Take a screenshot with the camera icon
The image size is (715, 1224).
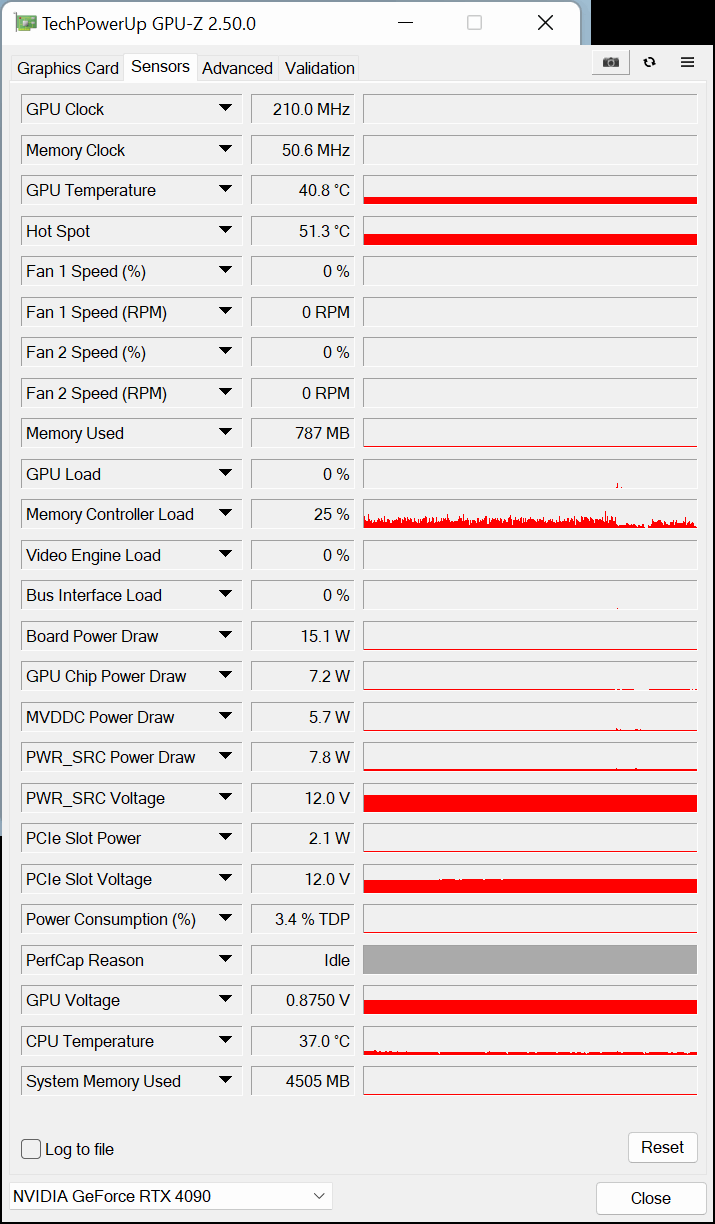click(611, 62)
